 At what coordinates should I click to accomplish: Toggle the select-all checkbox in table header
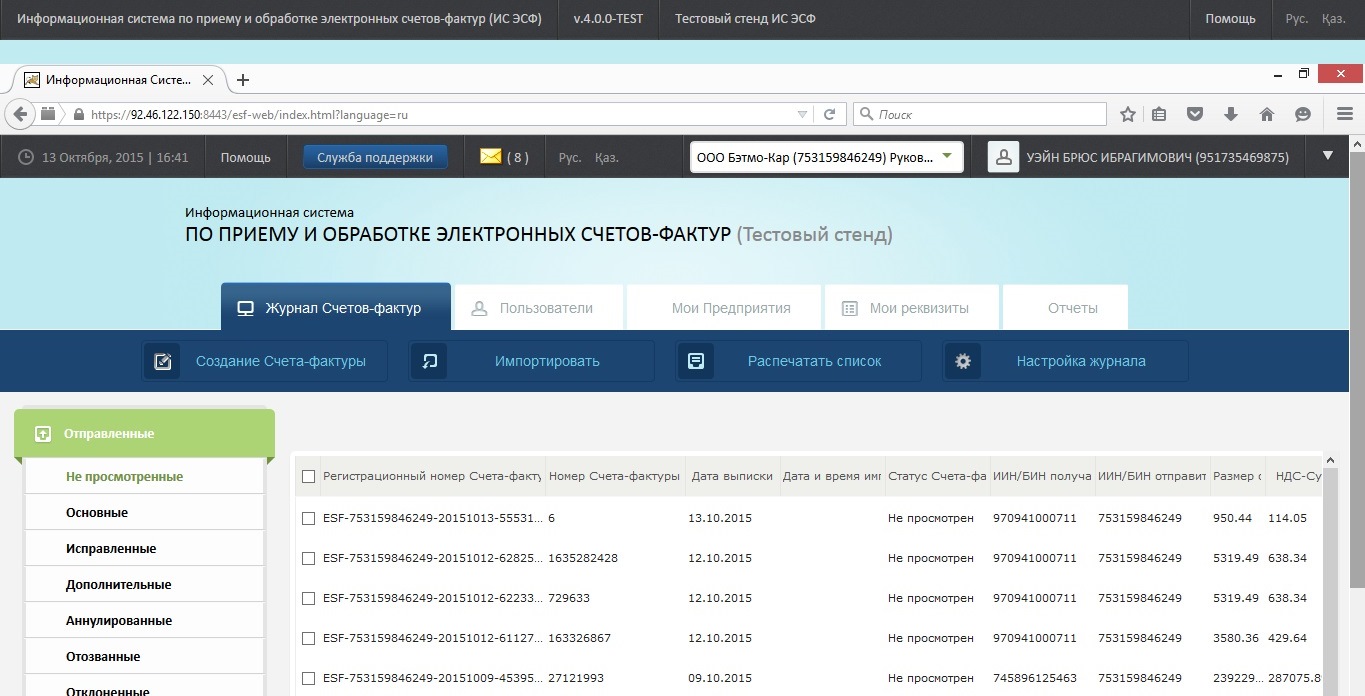(309, 477)
